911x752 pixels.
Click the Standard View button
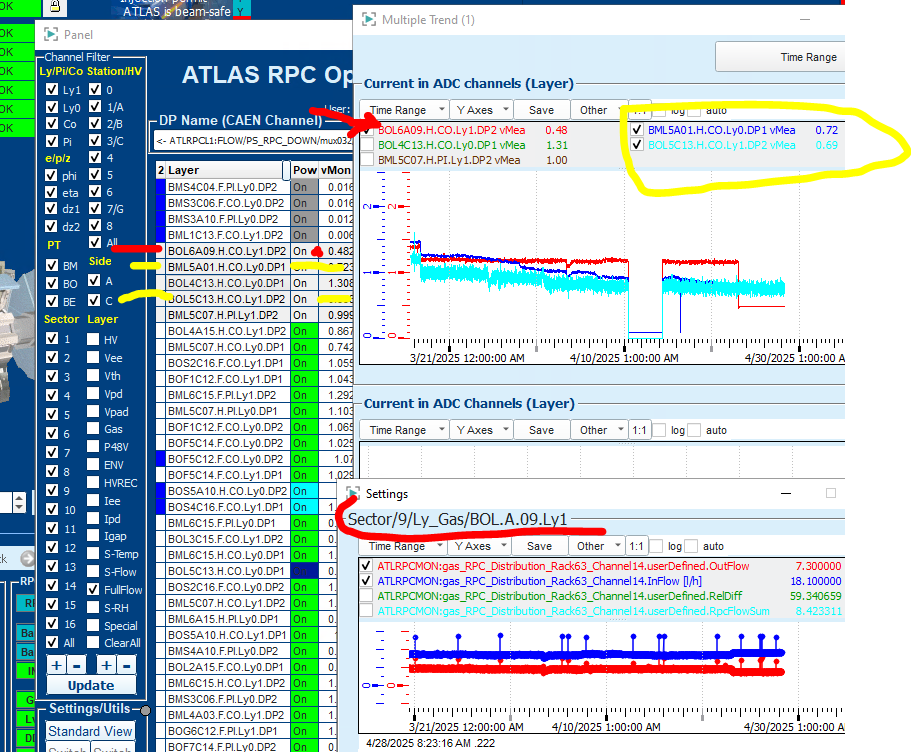coord(90,731)
